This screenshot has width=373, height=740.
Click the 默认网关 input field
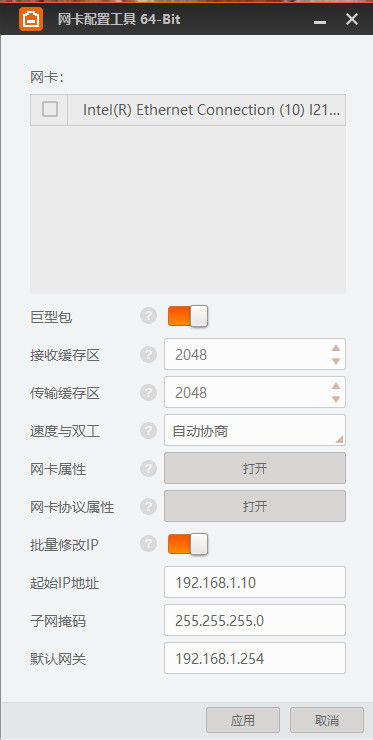pyautogui.click(x=255, y=658)
